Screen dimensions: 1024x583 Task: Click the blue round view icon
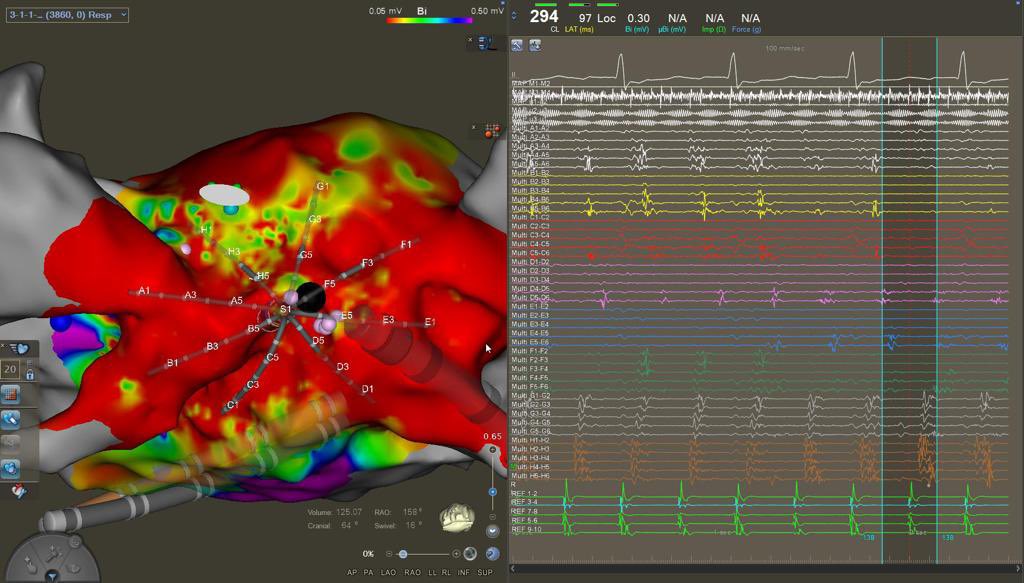(492, 554)
